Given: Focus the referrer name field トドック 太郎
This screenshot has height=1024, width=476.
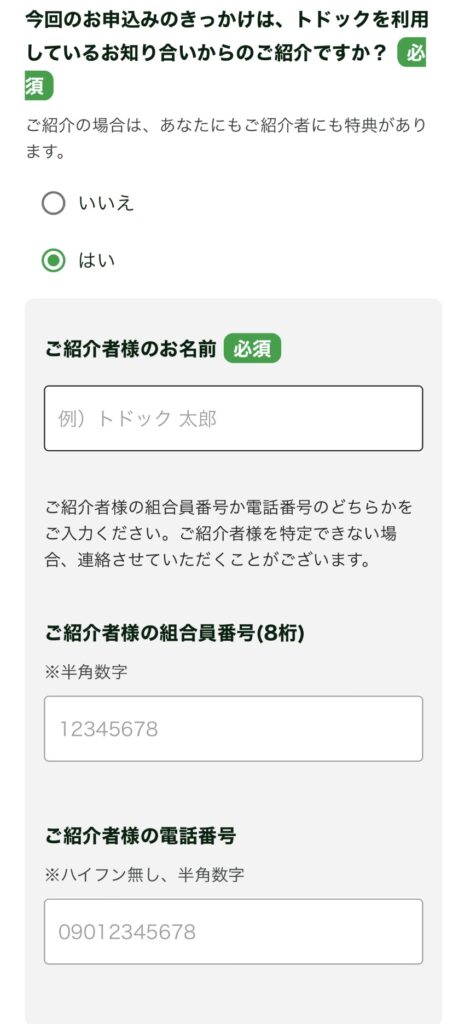Looking at the screenshot, I should (233, 418).
